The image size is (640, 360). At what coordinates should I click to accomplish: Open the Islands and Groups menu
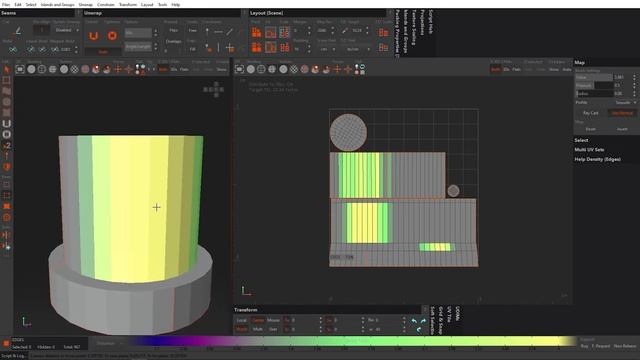(58, 4)
